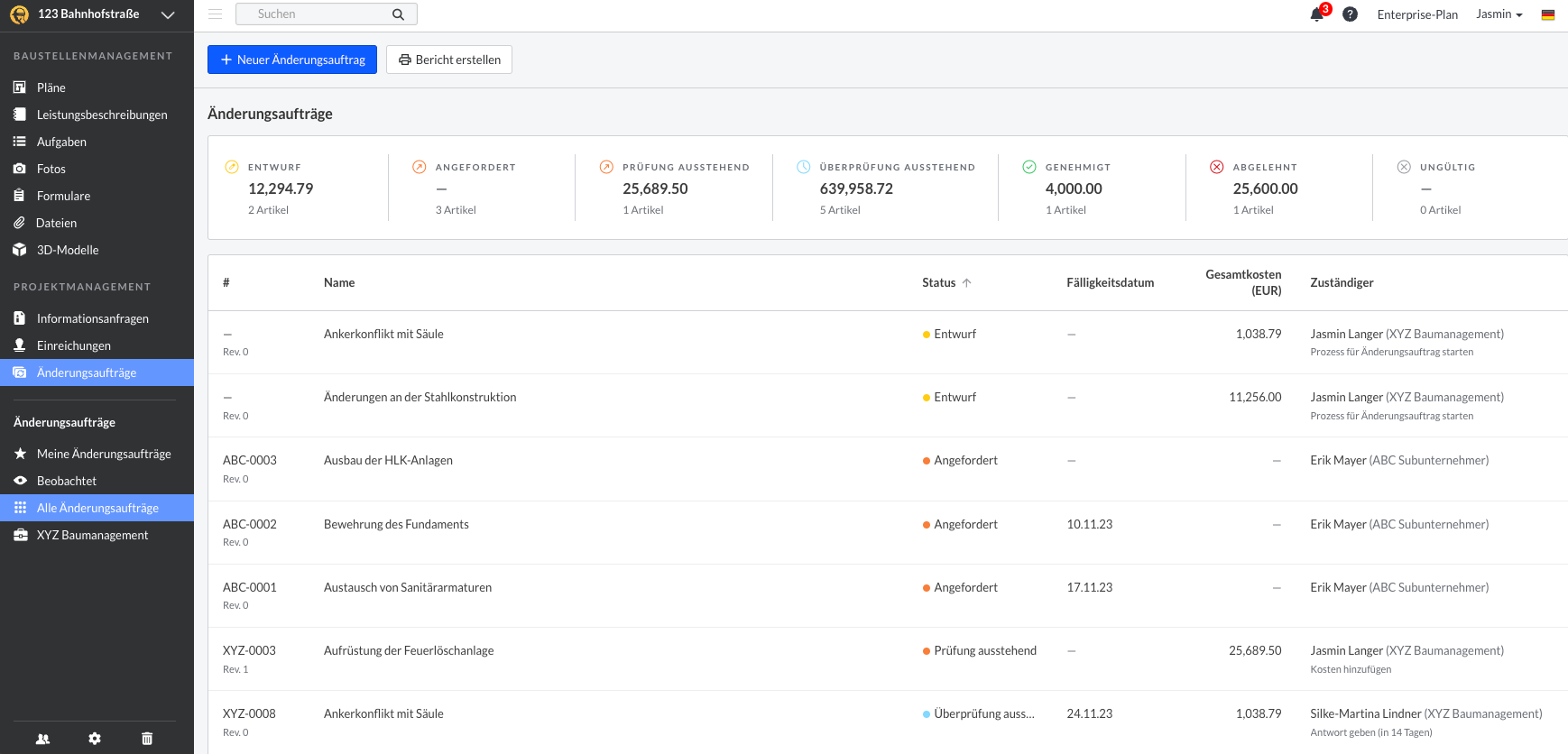The width and height of the screenshot is (1568, 754).
Task: Click ID XYZ-0008
Action: 249,713
